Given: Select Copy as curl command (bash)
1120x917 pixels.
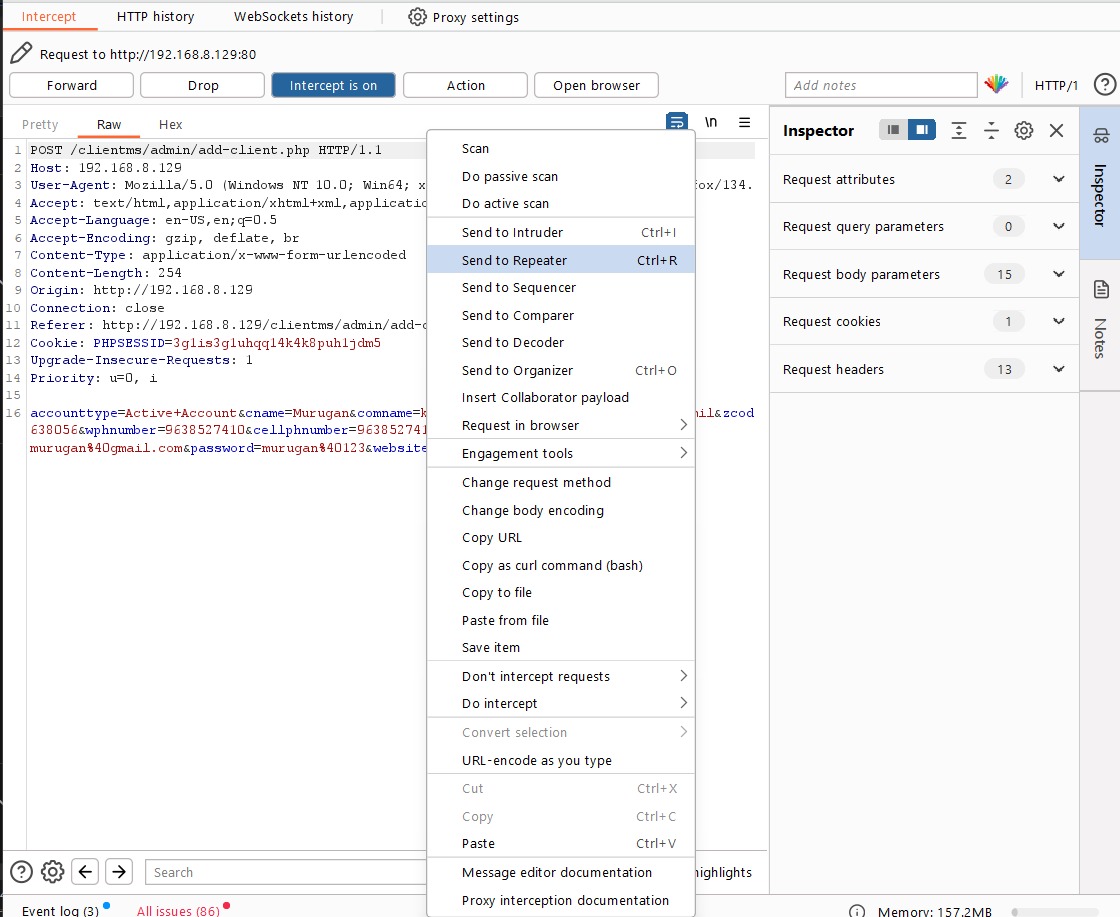Looking at the screenshot, I should 561,565.
